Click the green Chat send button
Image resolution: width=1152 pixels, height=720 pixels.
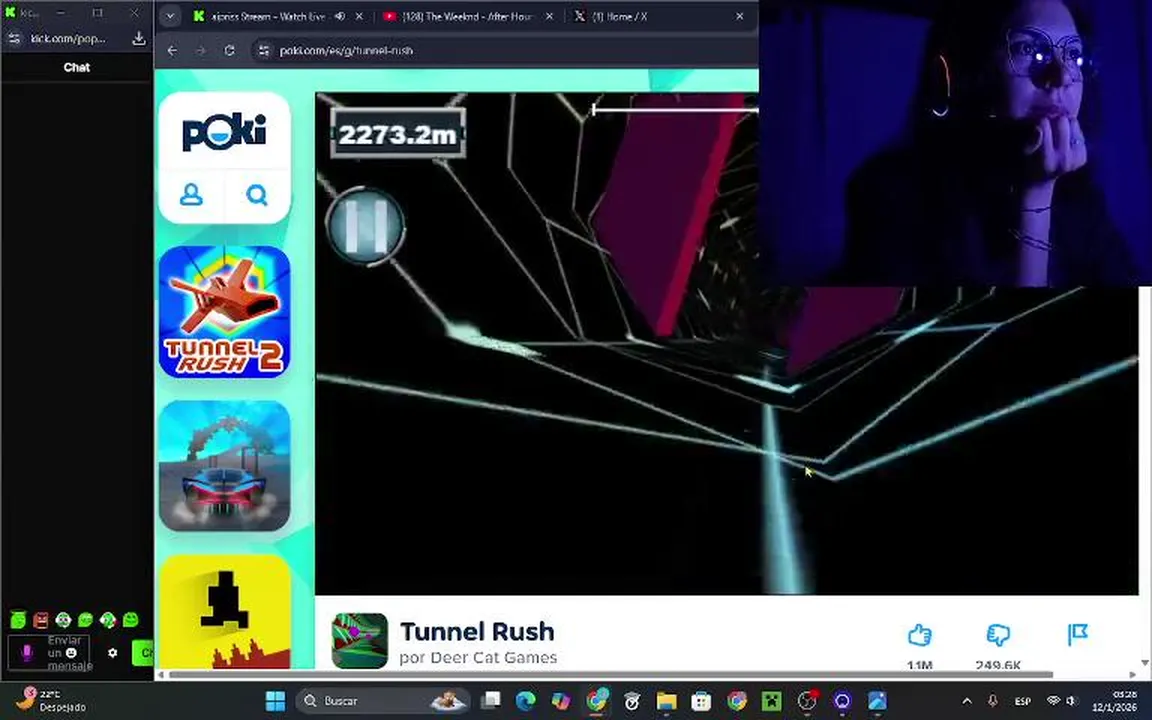pos(143,652)
